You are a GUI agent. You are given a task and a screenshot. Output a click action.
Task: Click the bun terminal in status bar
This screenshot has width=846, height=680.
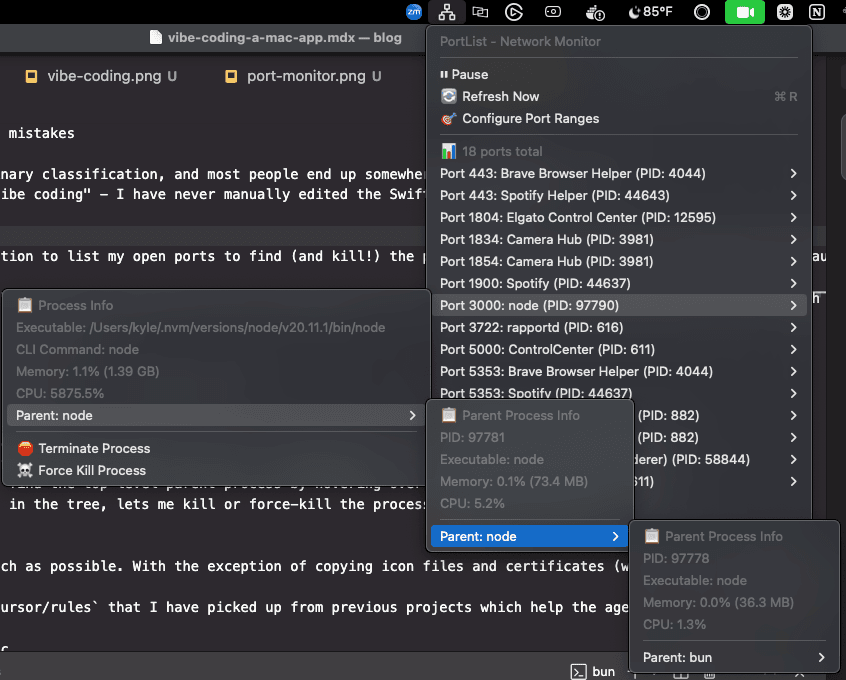click(x=594, y=671)
